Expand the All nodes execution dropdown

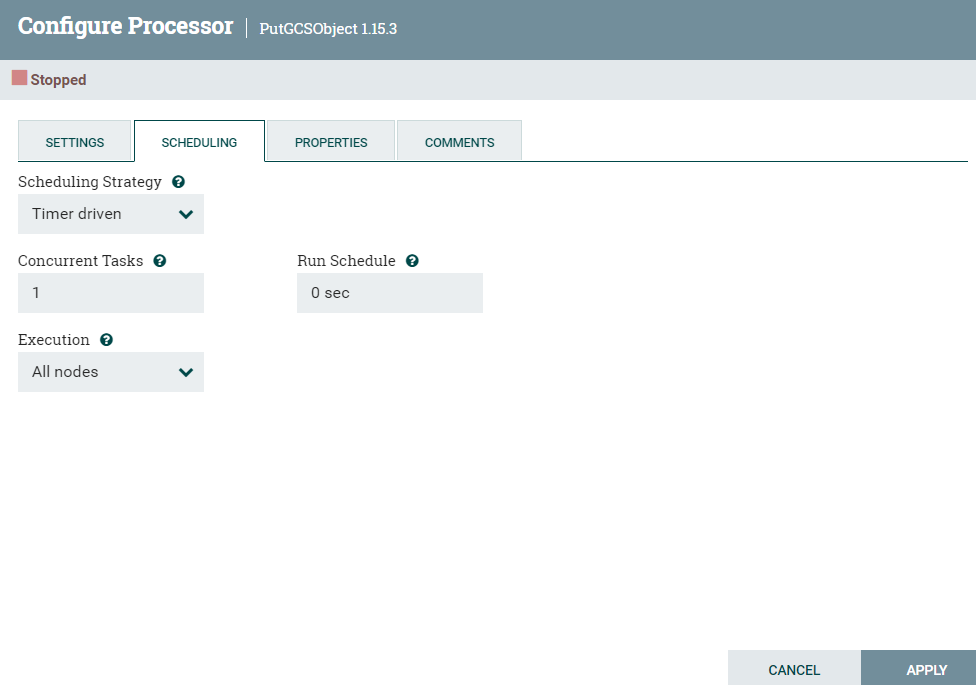click(x=111, y=372)
